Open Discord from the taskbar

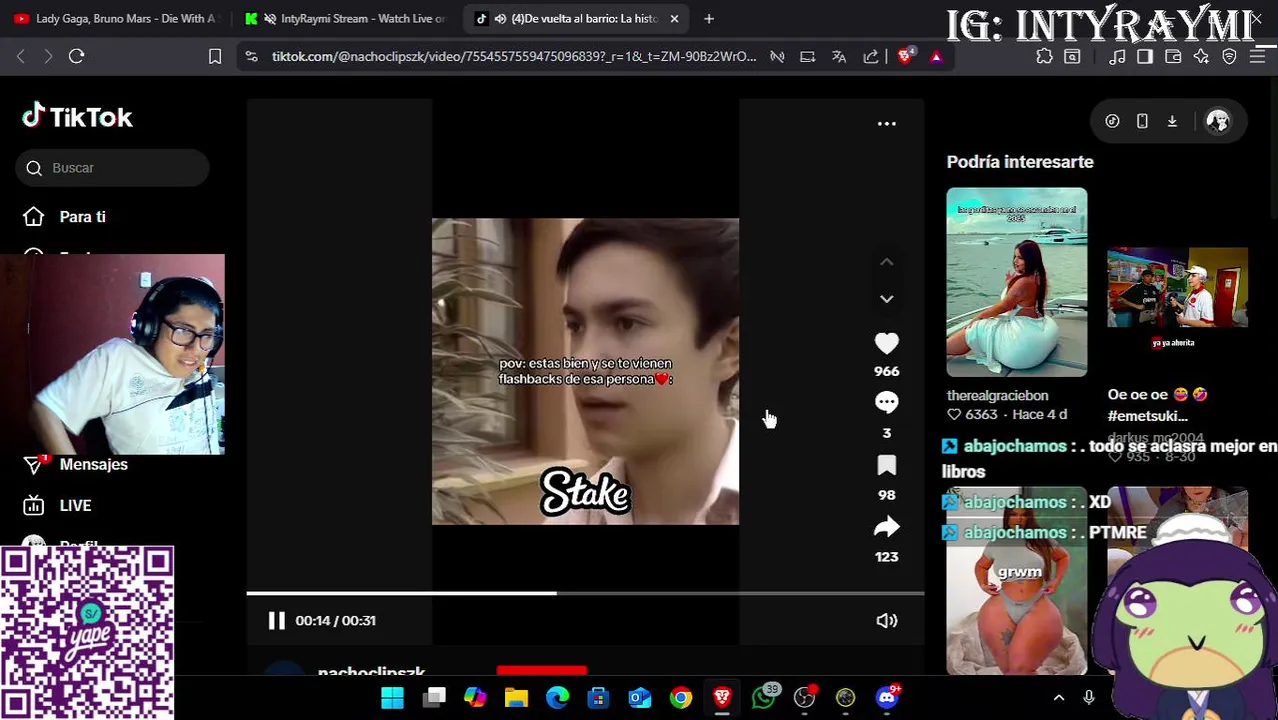887,697
